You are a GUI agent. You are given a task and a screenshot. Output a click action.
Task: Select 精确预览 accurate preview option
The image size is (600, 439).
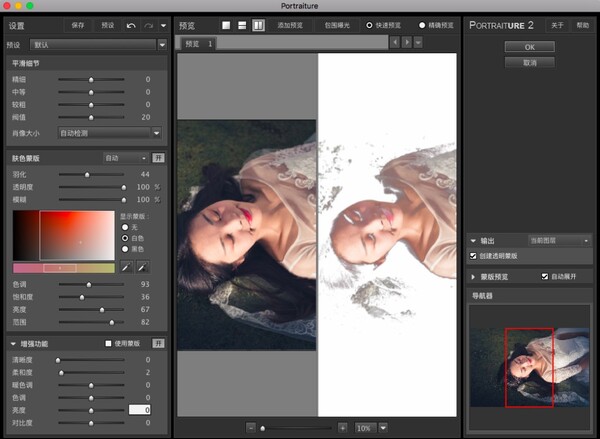coord(422,25)
